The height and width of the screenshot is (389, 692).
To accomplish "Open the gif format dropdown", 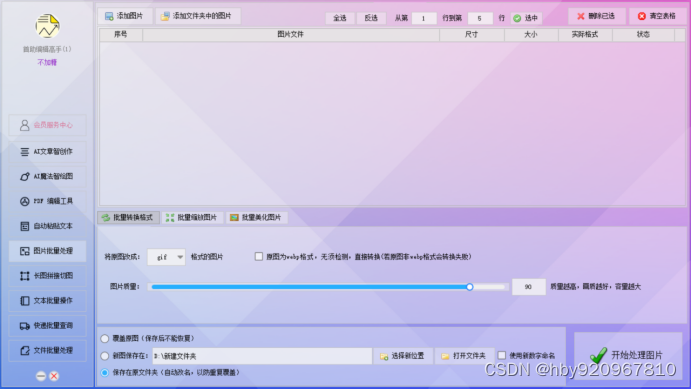I will click(x=166, y=257).
